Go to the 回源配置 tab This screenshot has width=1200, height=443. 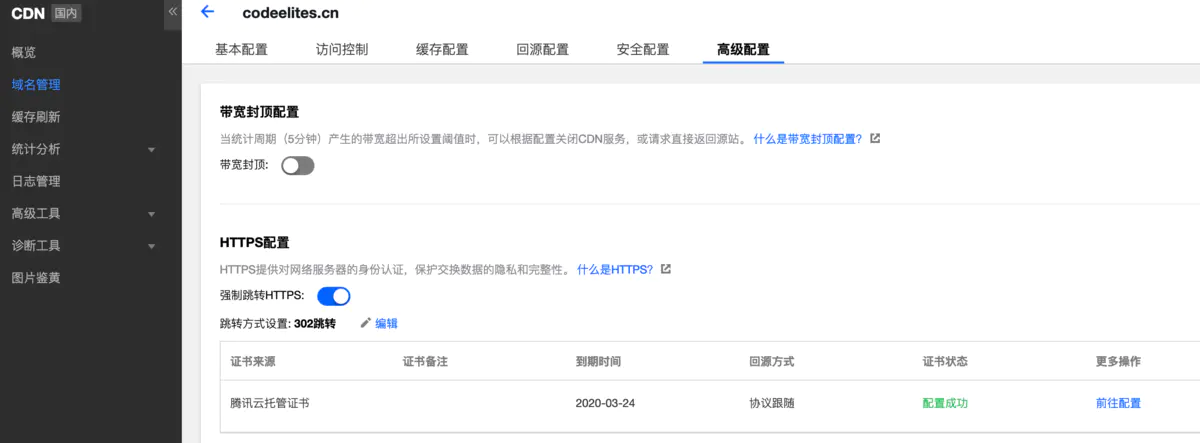(542, 49)
